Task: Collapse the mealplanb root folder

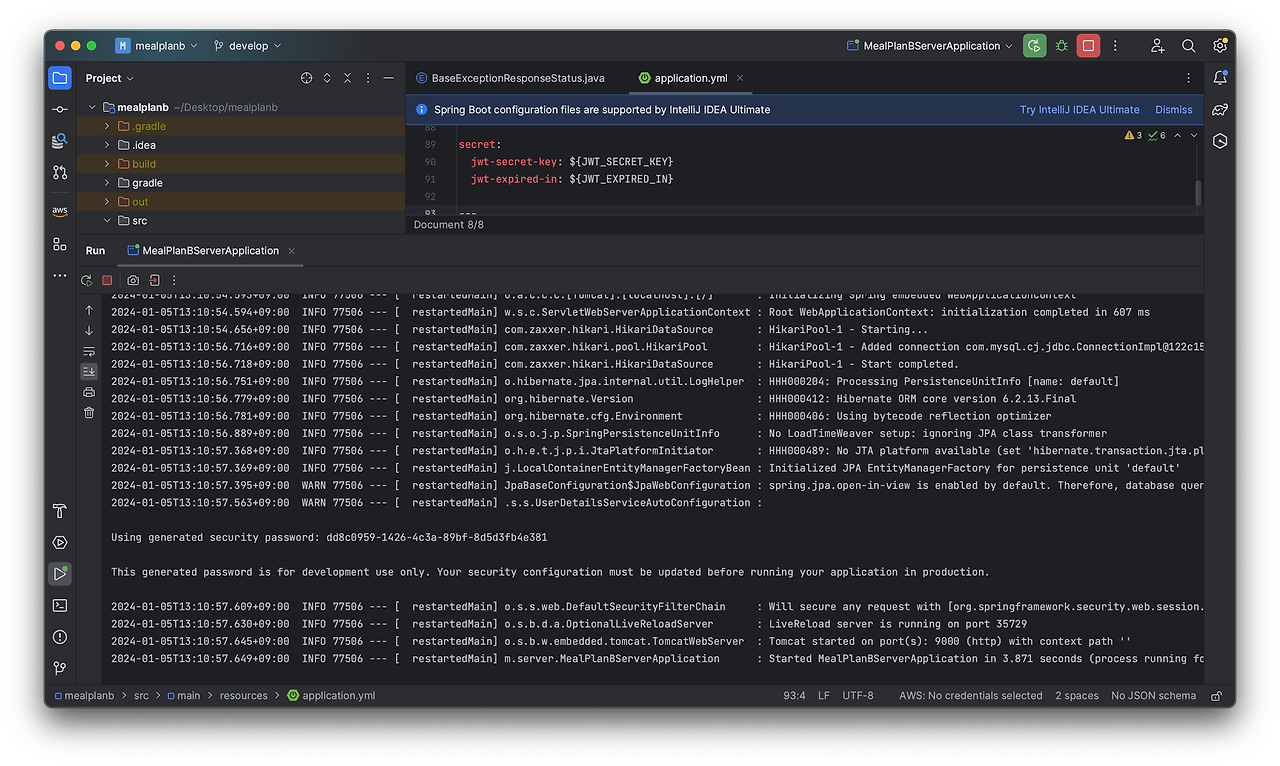Action: (92, 107)
